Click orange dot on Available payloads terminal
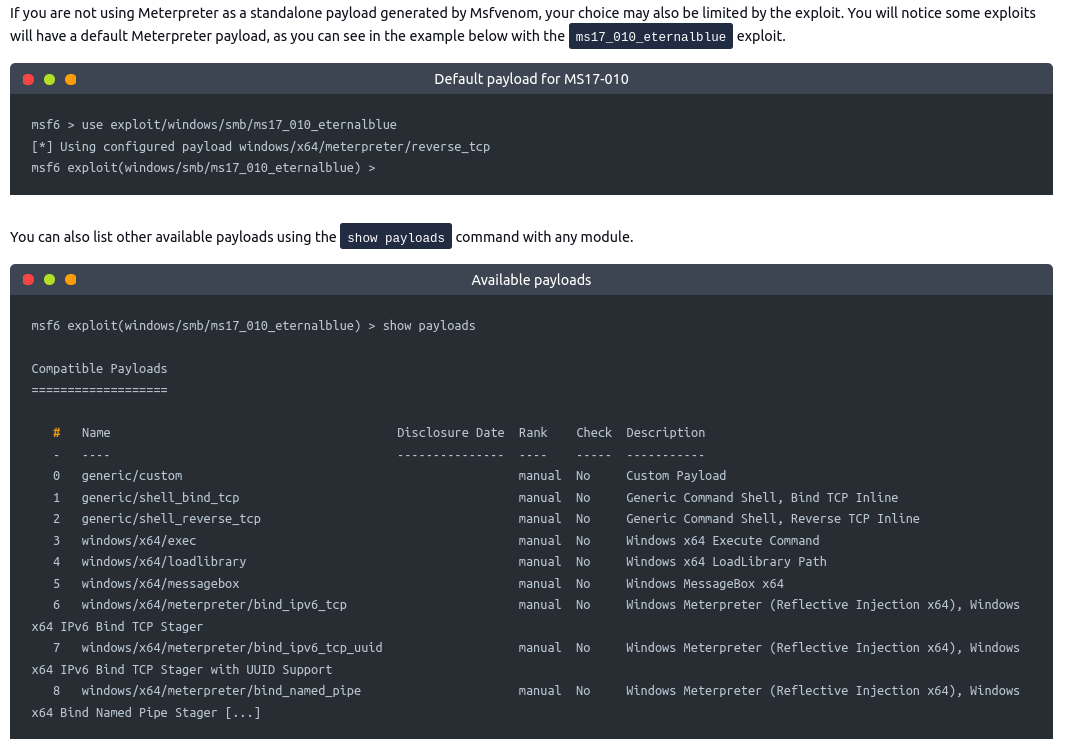 pos(71,280)
